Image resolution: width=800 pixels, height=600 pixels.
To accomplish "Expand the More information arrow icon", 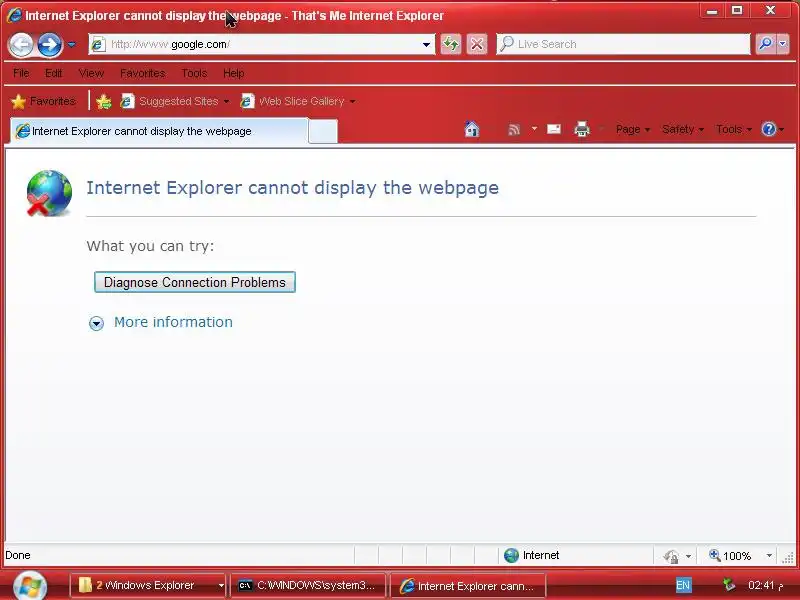I will (96, 323).
